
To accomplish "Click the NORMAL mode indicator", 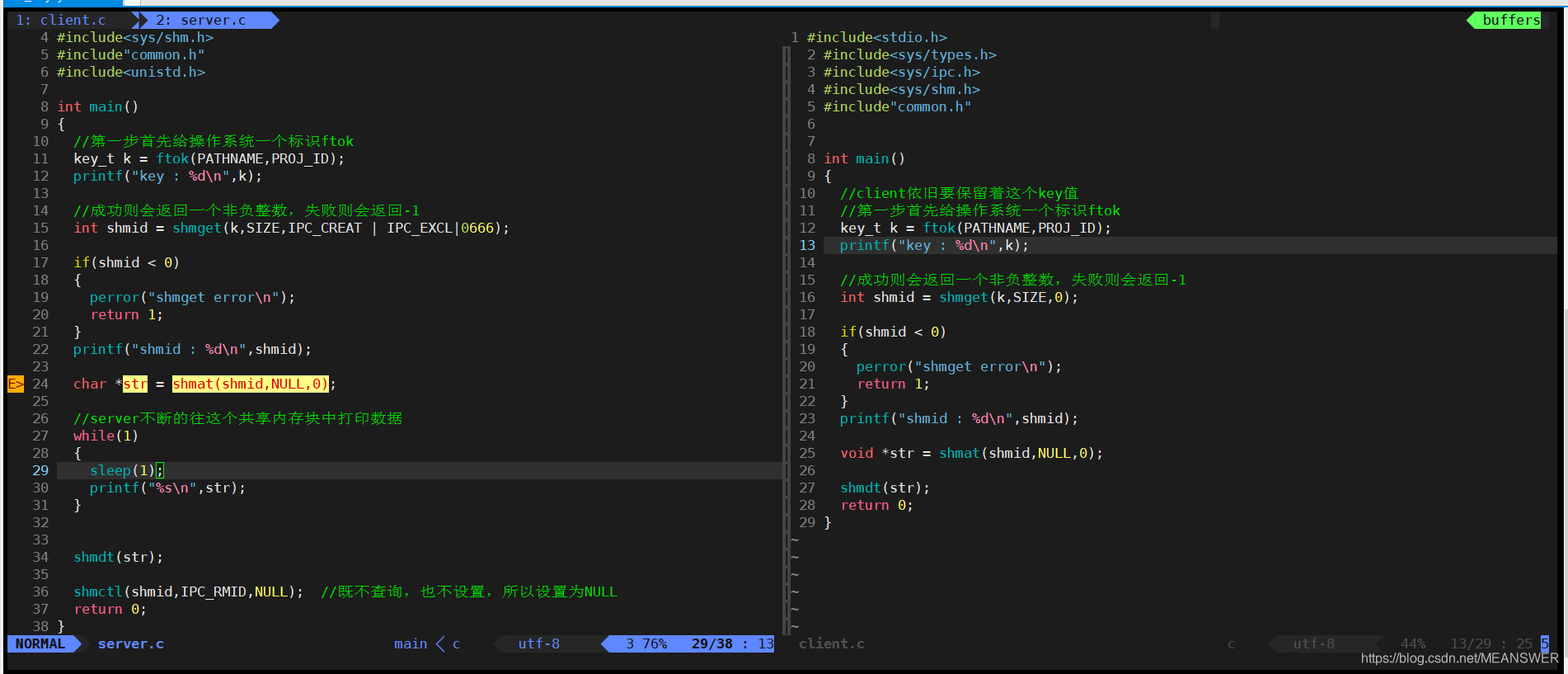I will point(40,643).
